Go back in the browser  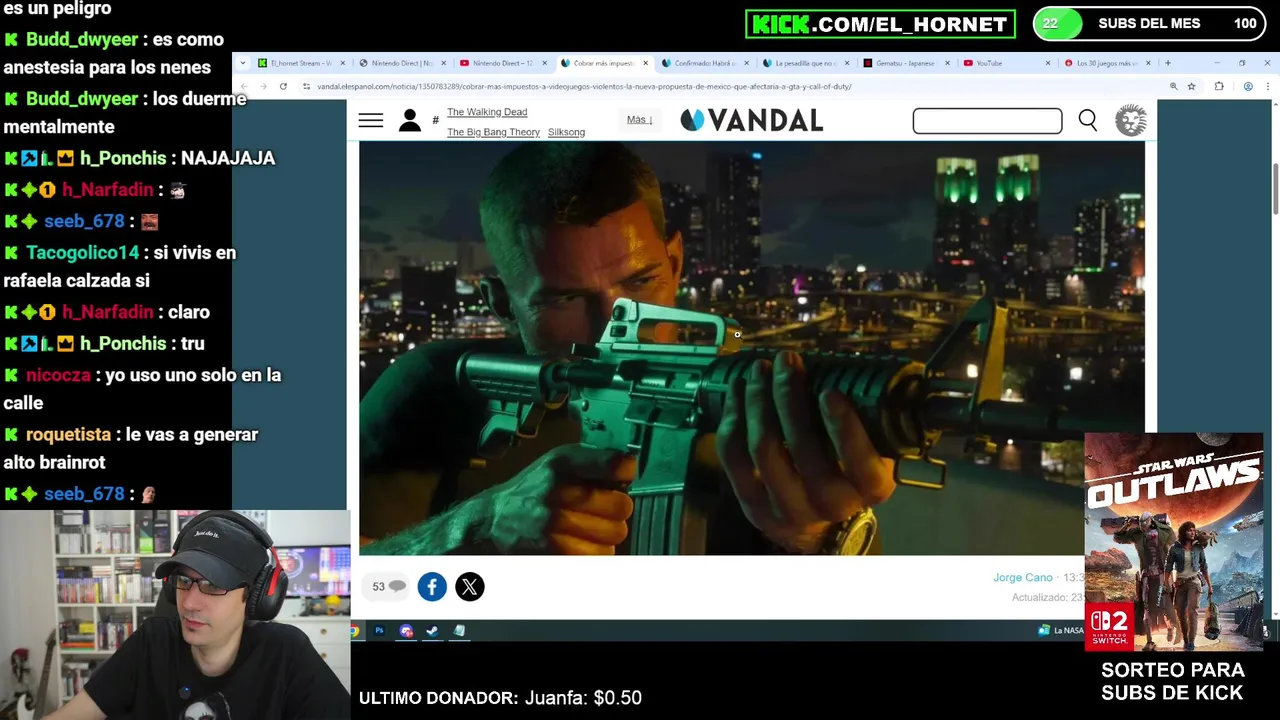244,86
